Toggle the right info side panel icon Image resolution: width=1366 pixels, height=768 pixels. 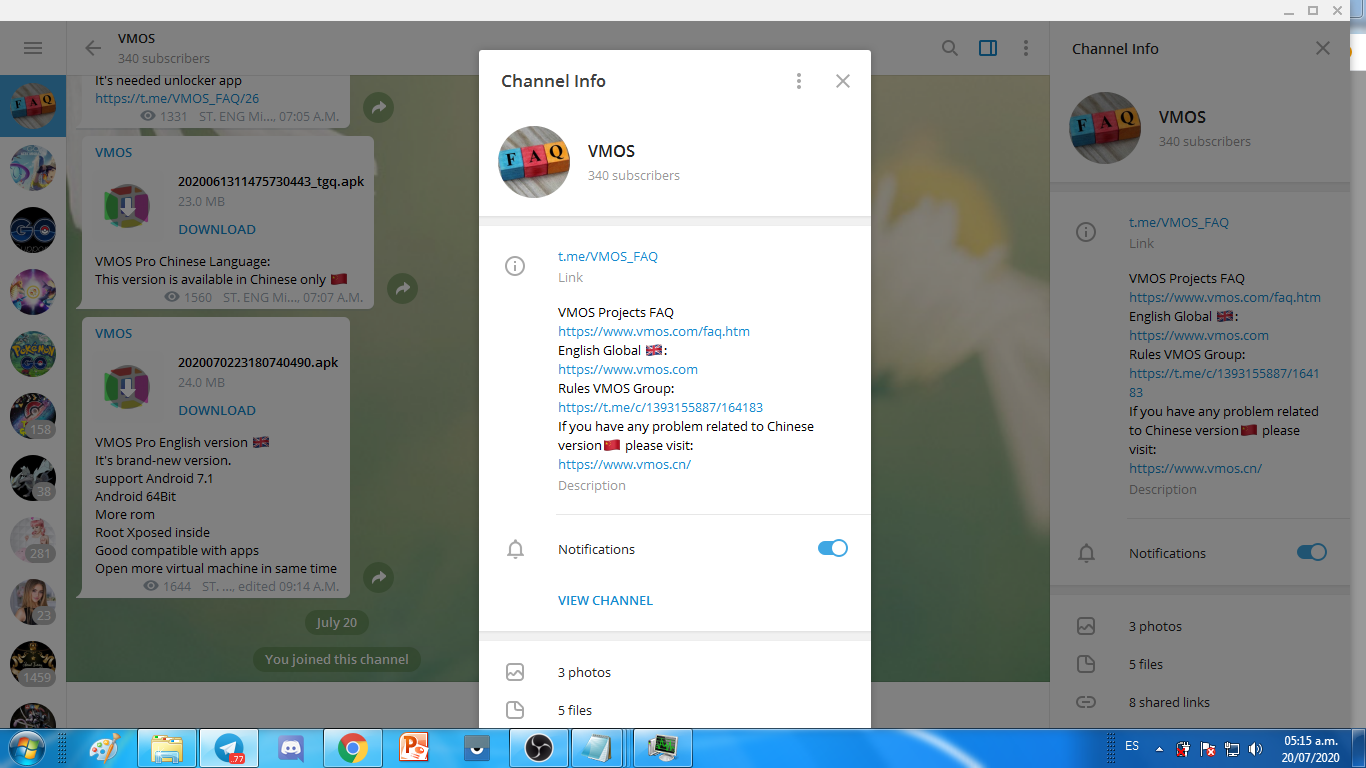click(x=988, y=48)
